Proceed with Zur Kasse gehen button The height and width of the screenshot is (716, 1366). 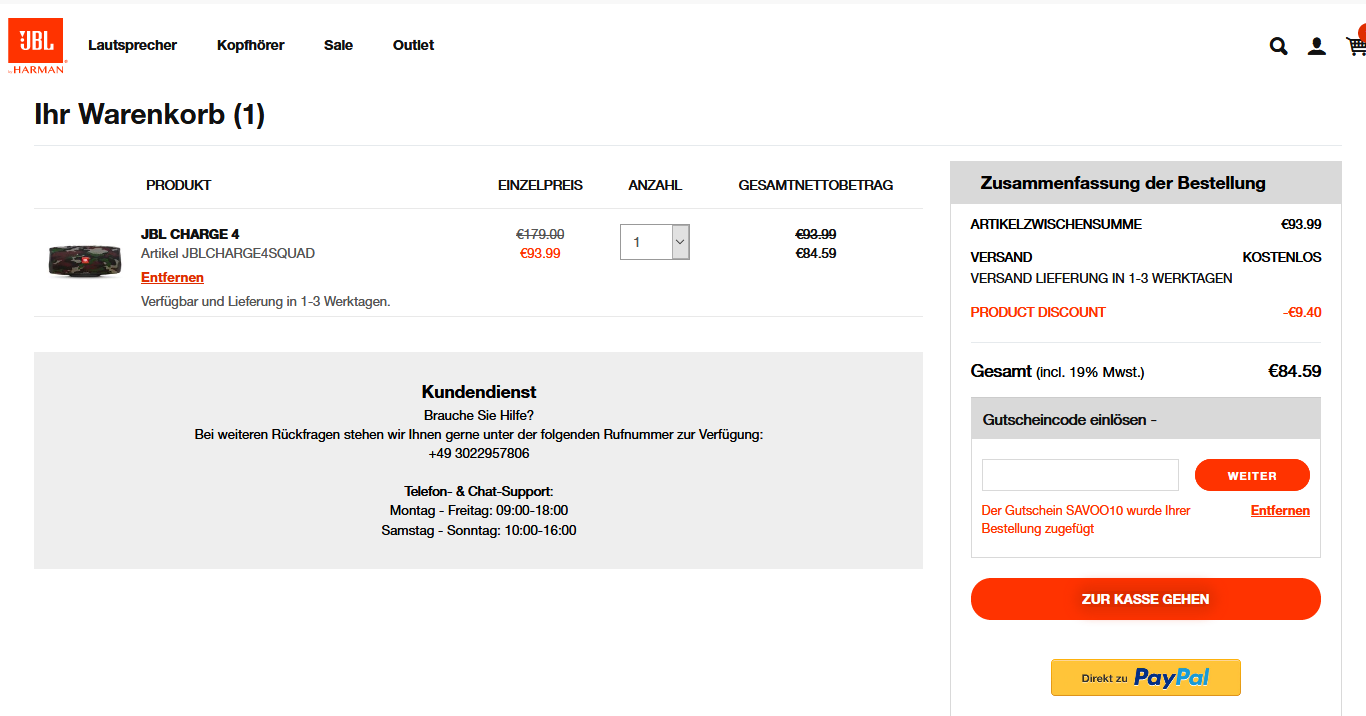click(x=1145, y=599)
